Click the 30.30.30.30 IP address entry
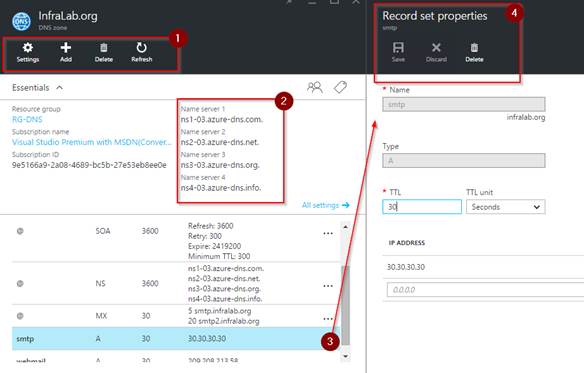This screenshot has height=373, width=584. tap(406, 267)
